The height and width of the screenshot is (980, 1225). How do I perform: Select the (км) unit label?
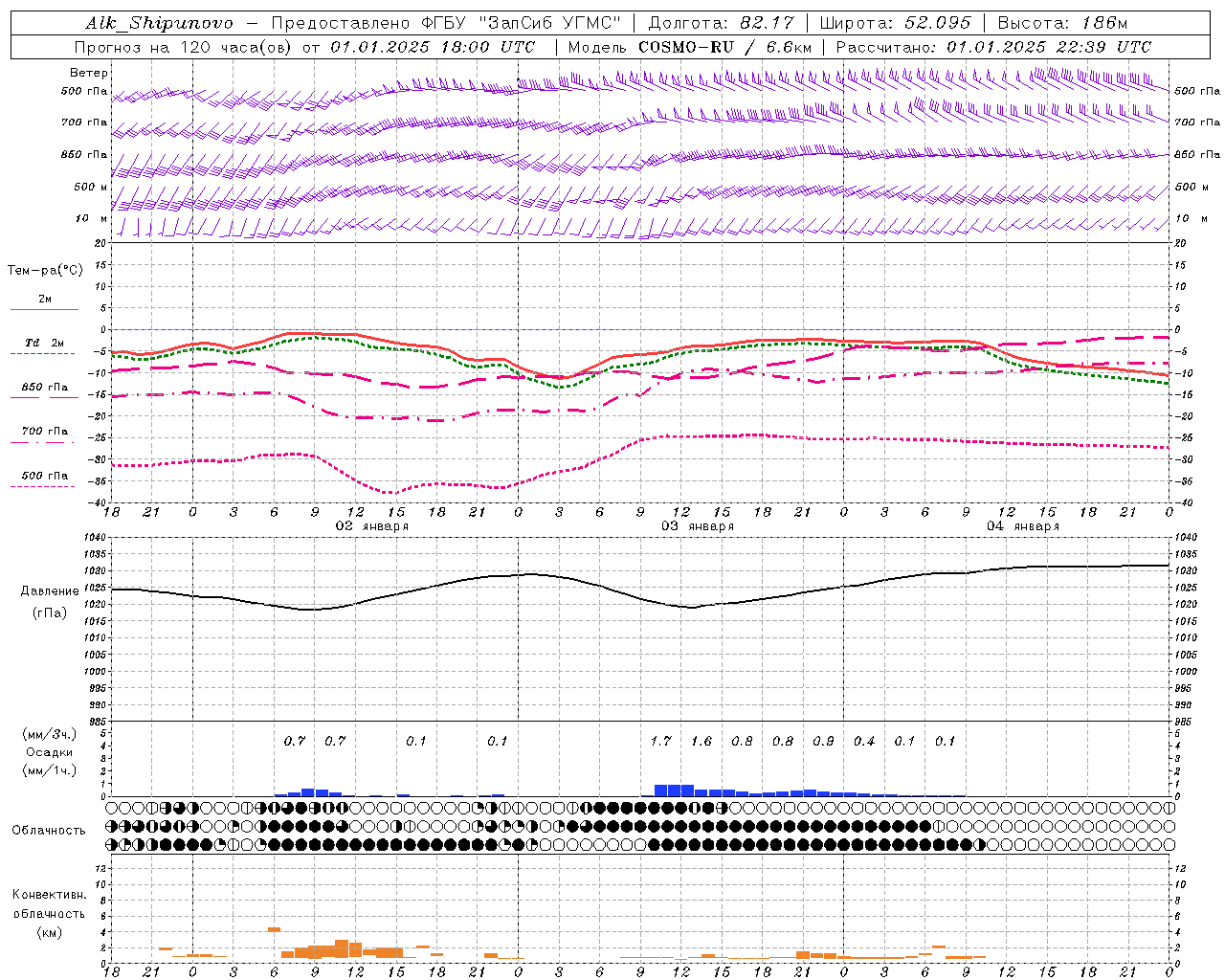pyautogui.click(x=50, y=932)
